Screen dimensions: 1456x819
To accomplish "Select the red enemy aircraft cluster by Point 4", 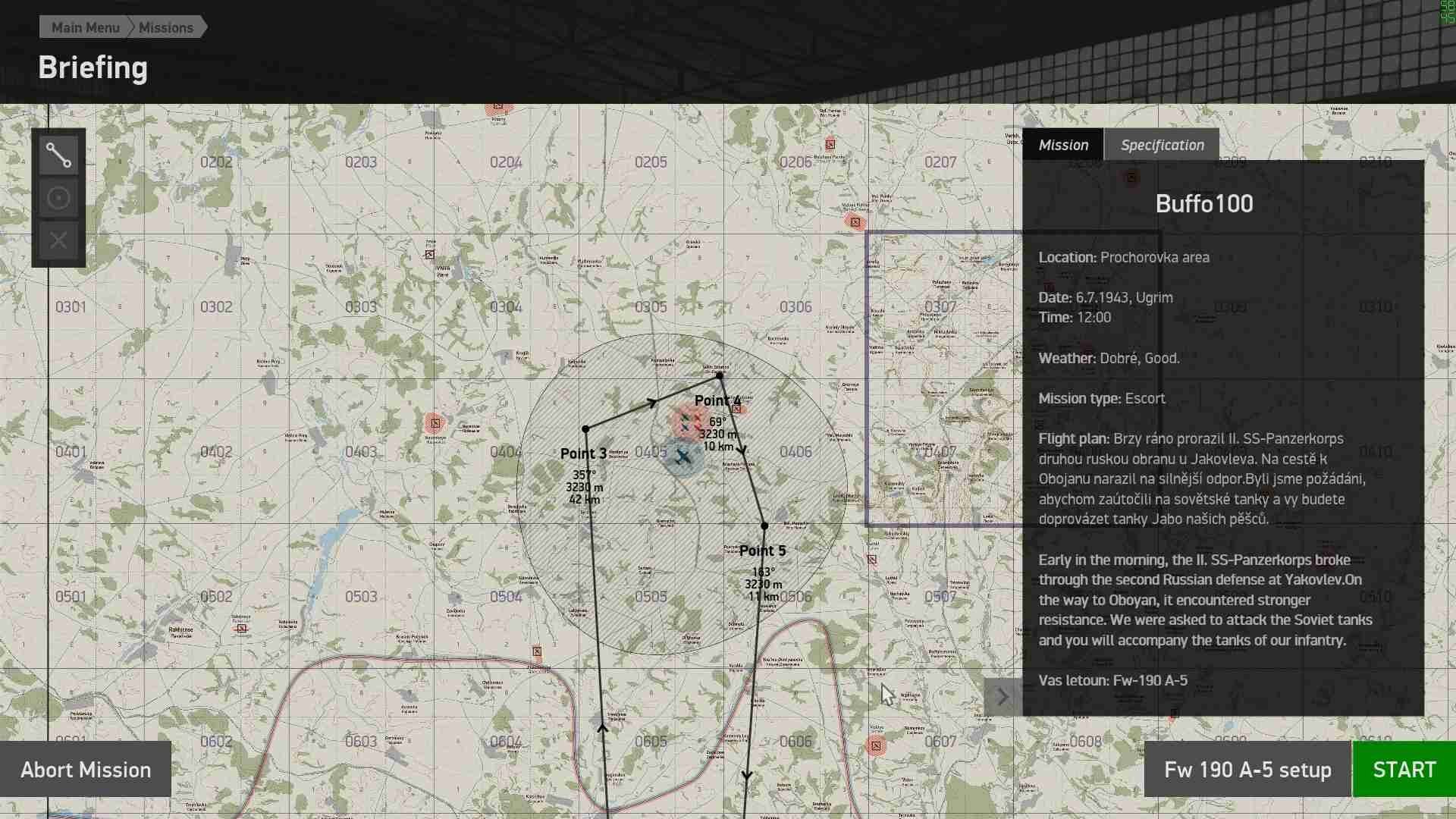I will tap(690, 422).
